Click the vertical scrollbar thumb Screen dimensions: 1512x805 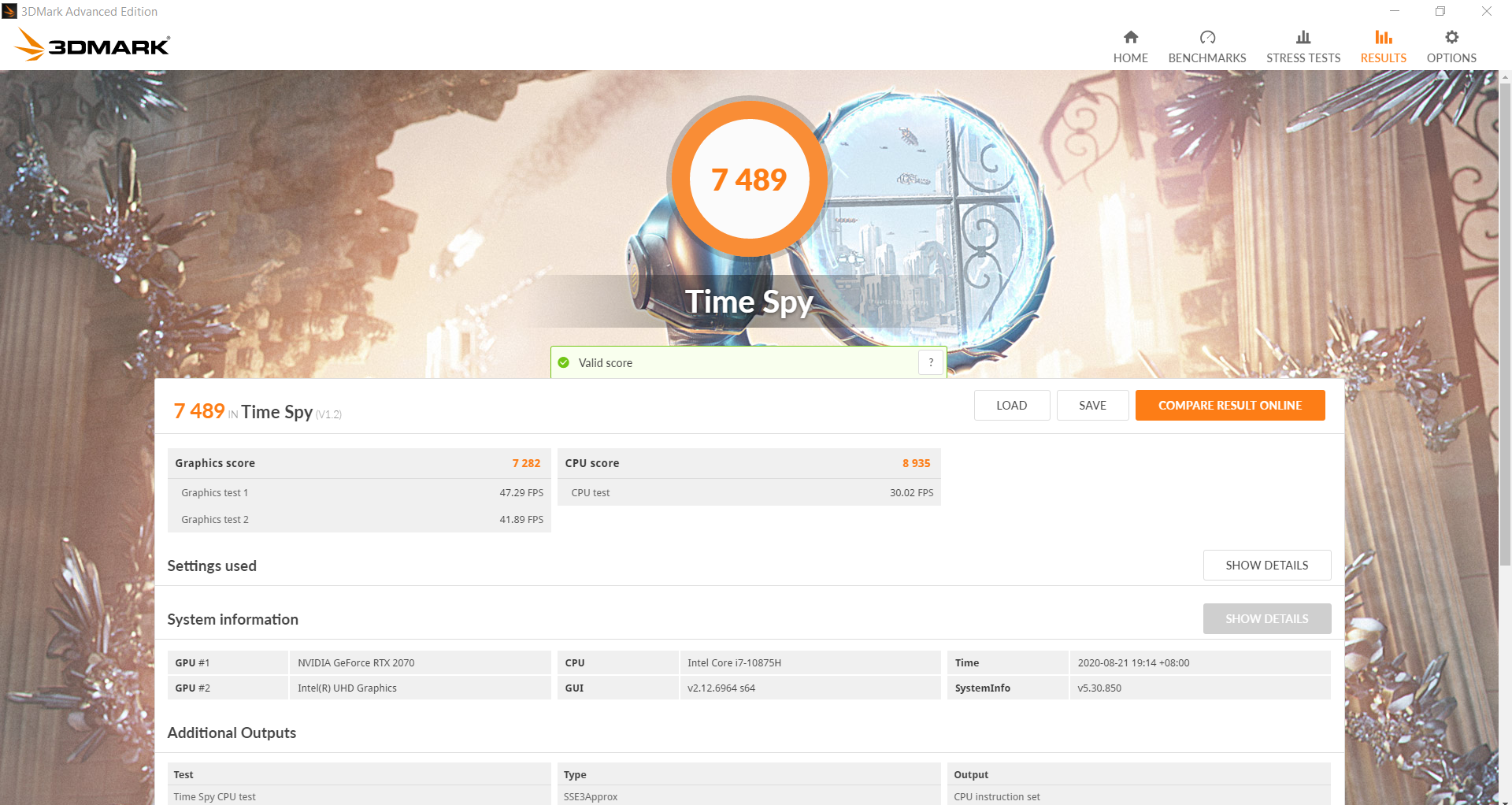click(1505, 323)
